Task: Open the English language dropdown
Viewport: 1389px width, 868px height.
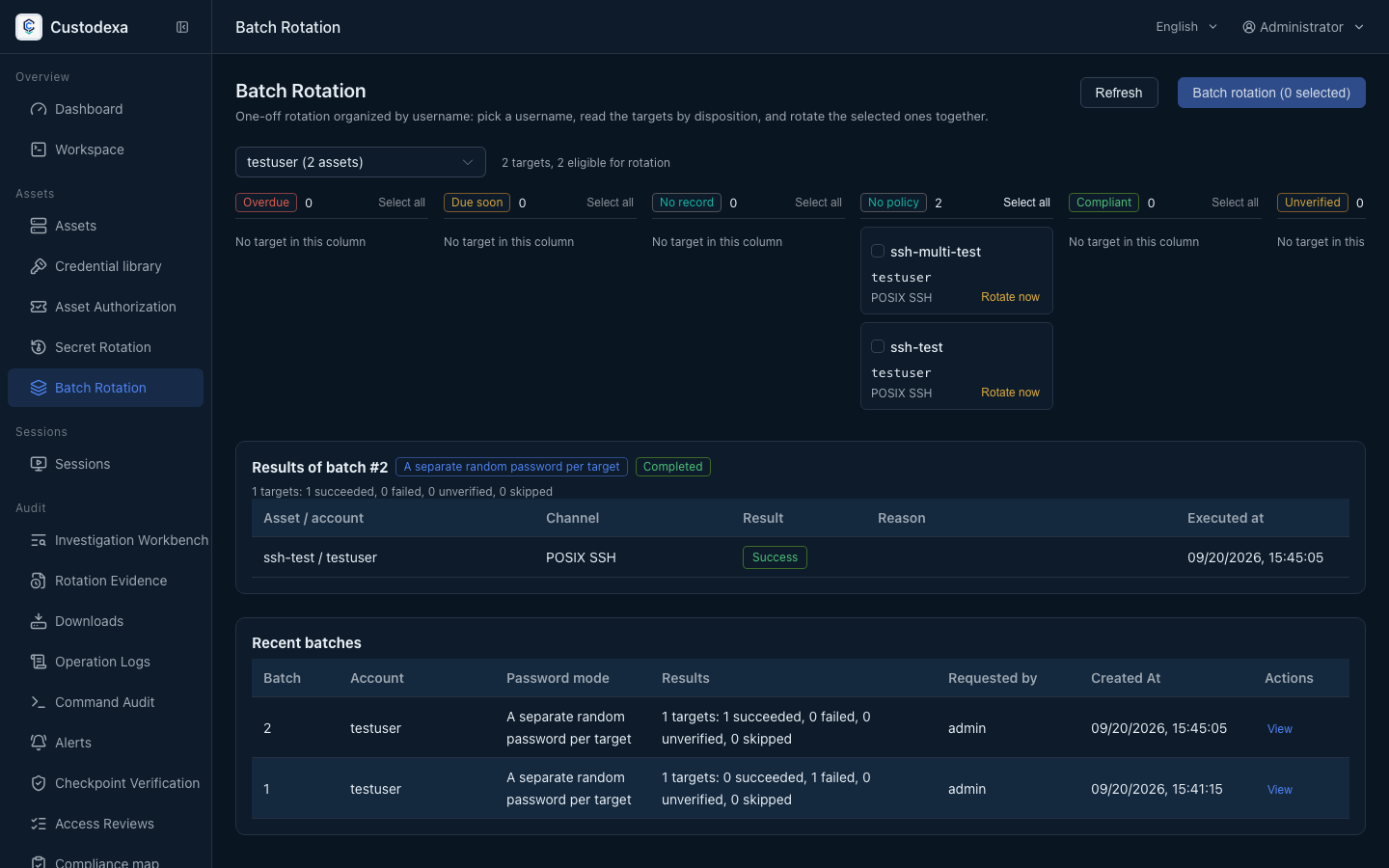Action: point(1186,27)
